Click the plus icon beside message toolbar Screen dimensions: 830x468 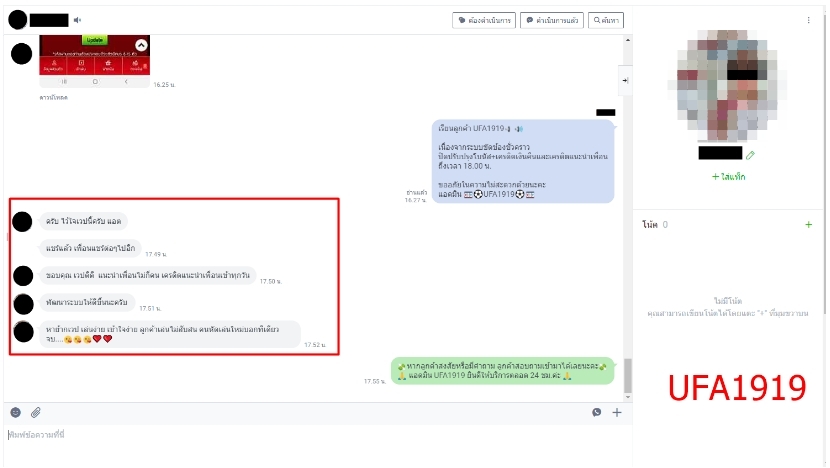point(617,412)
